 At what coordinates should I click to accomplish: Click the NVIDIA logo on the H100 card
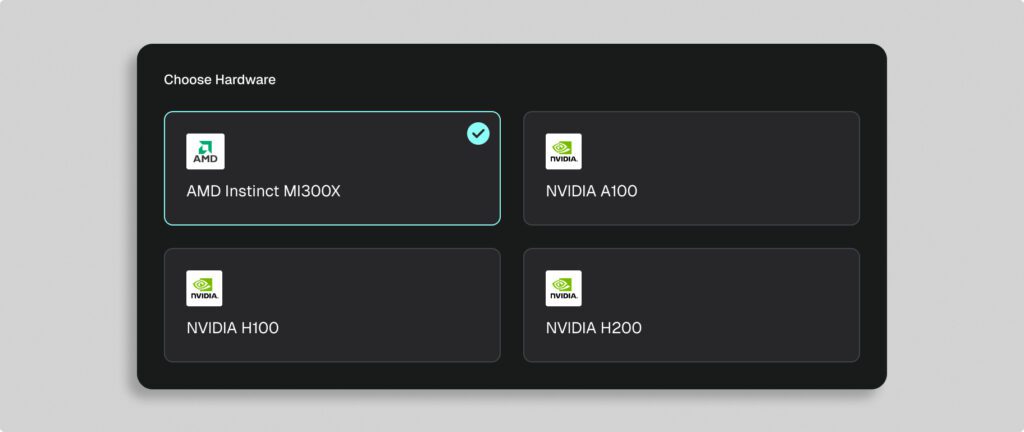point(204,288)
